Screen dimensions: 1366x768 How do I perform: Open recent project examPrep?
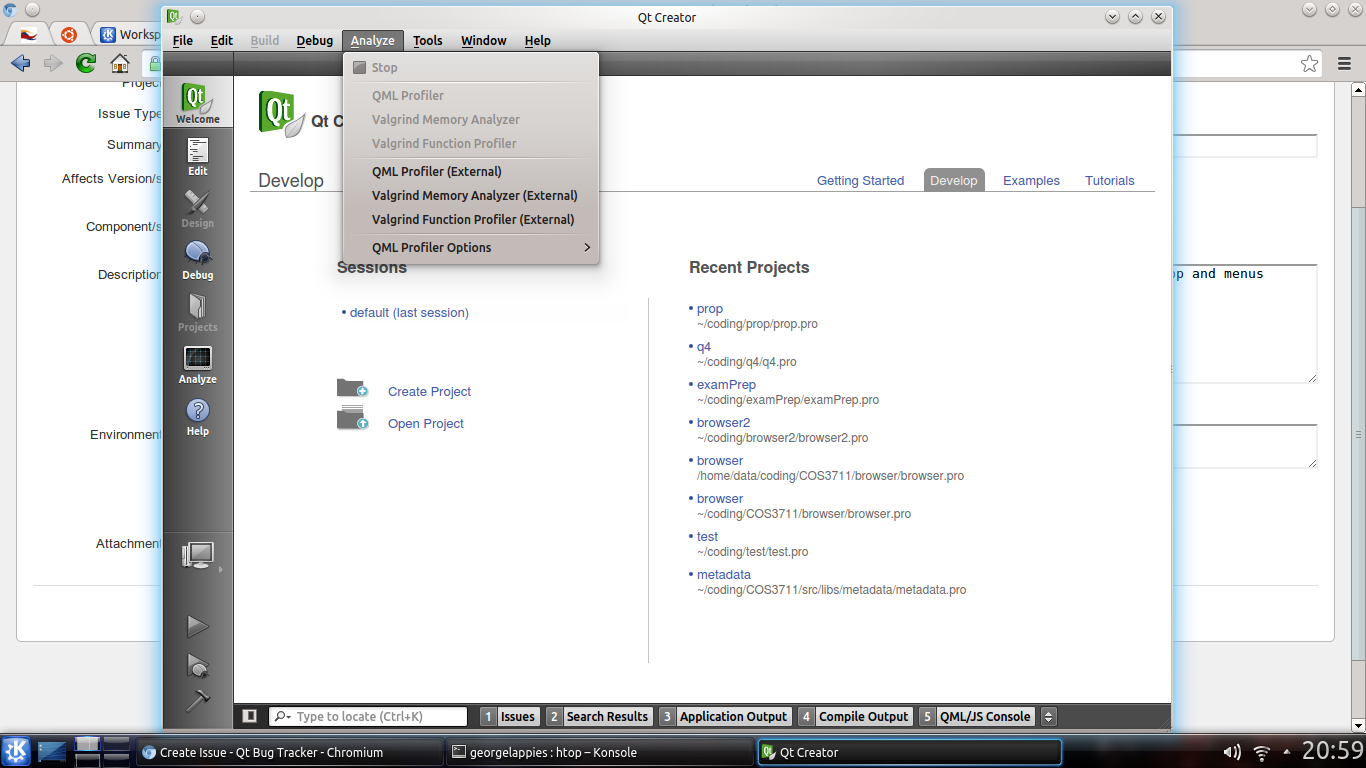pos(726,385)
